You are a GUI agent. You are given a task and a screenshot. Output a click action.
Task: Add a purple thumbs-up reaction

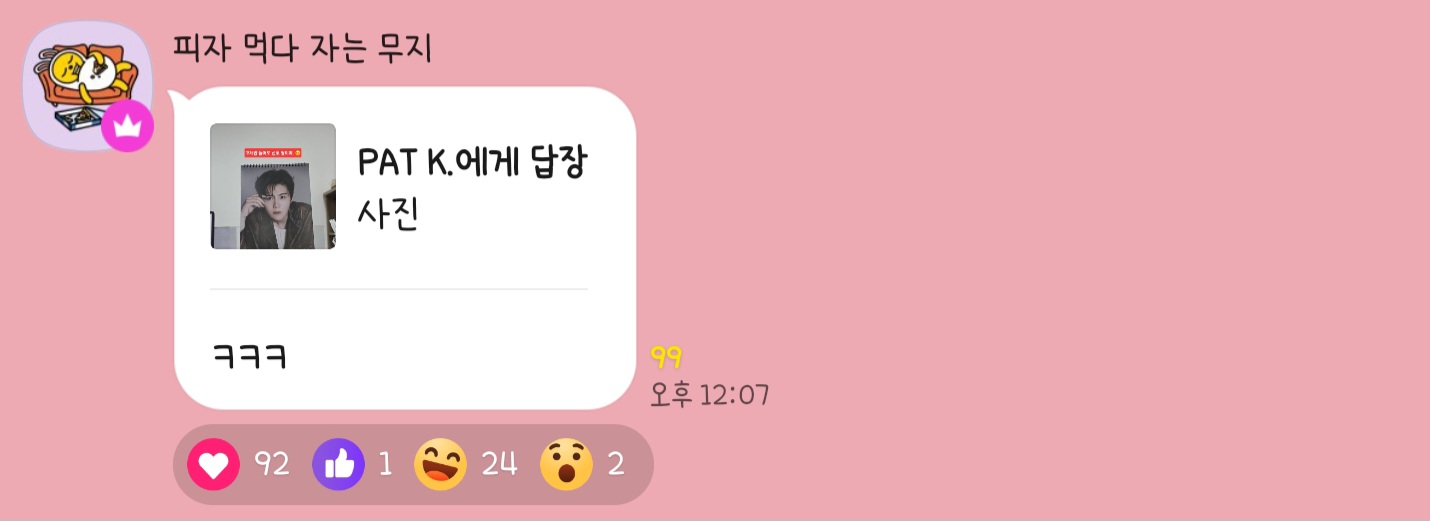tap(339, 464)
